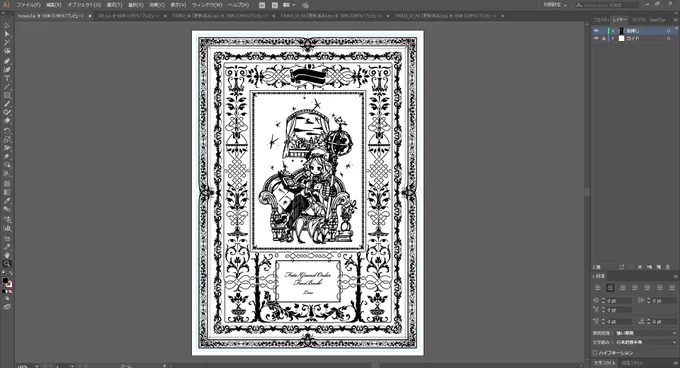The height and width of the screenshot is (368, 680).
Task: Select the Shape Builder tool
Action: coord(7,165)
